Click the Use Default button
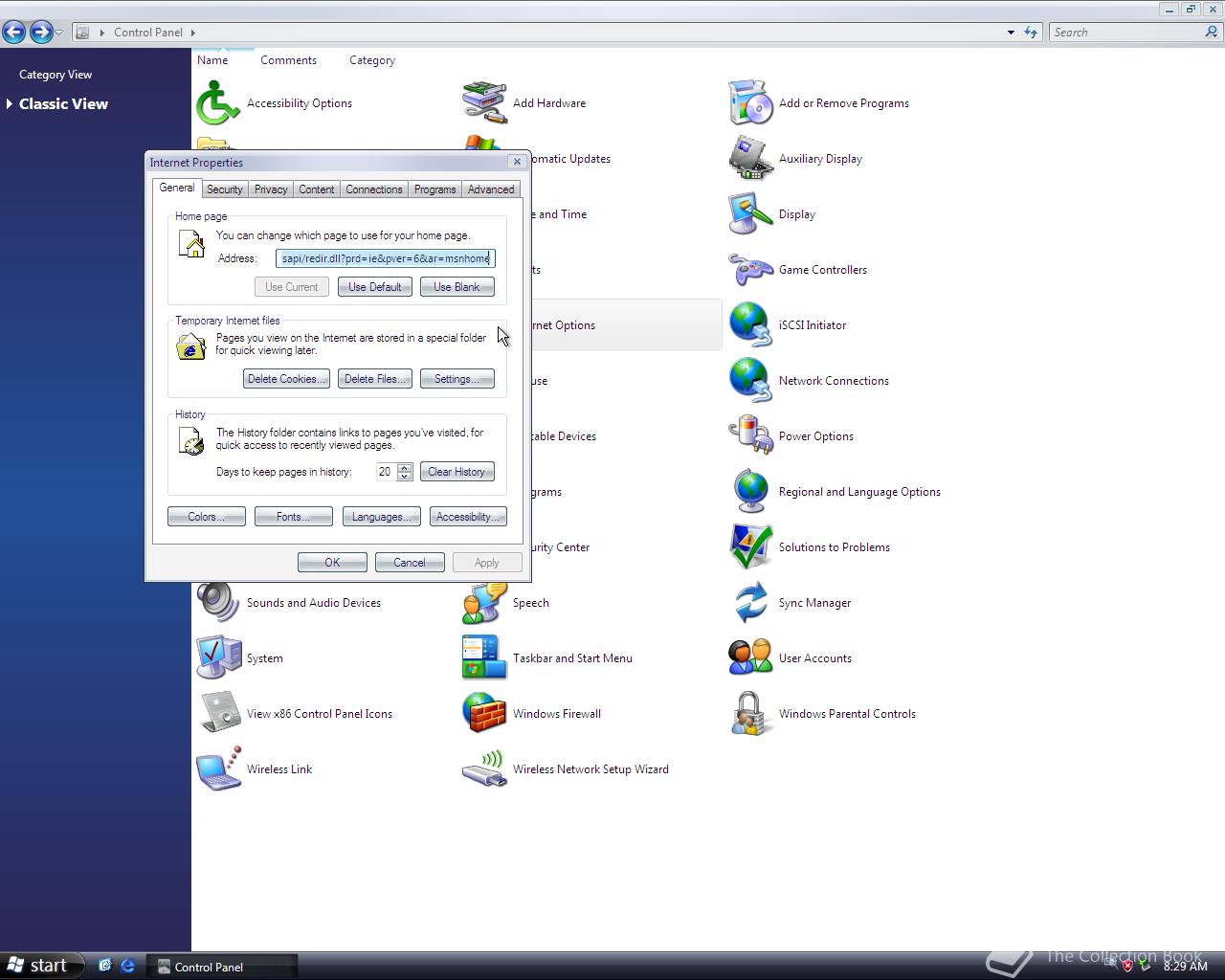The width and height of the screenshot is (1225, 980). tap(375, 287)
